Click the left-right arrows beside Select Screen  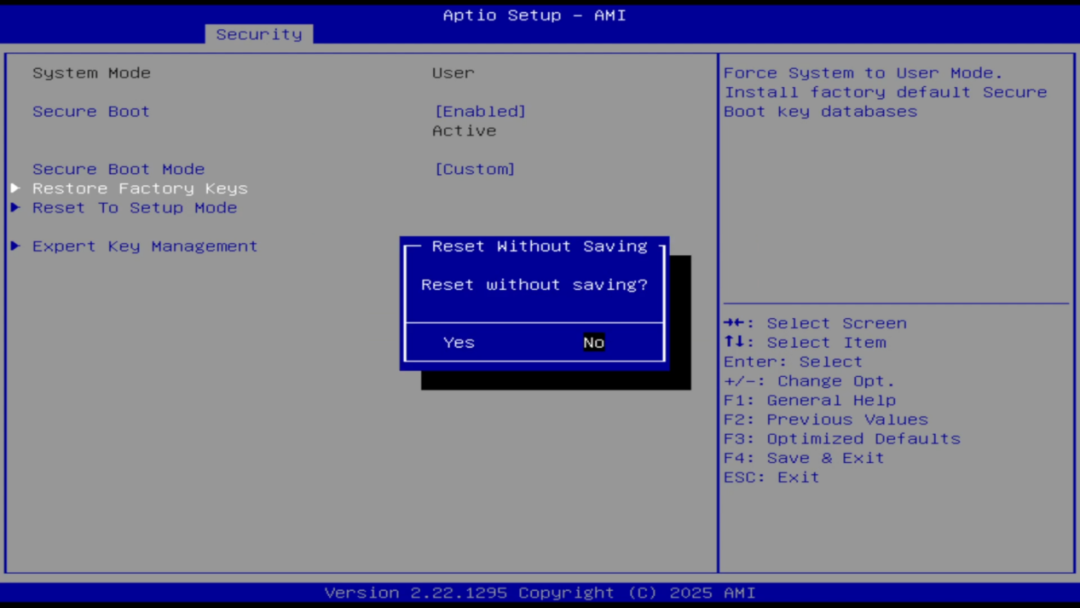734,323
